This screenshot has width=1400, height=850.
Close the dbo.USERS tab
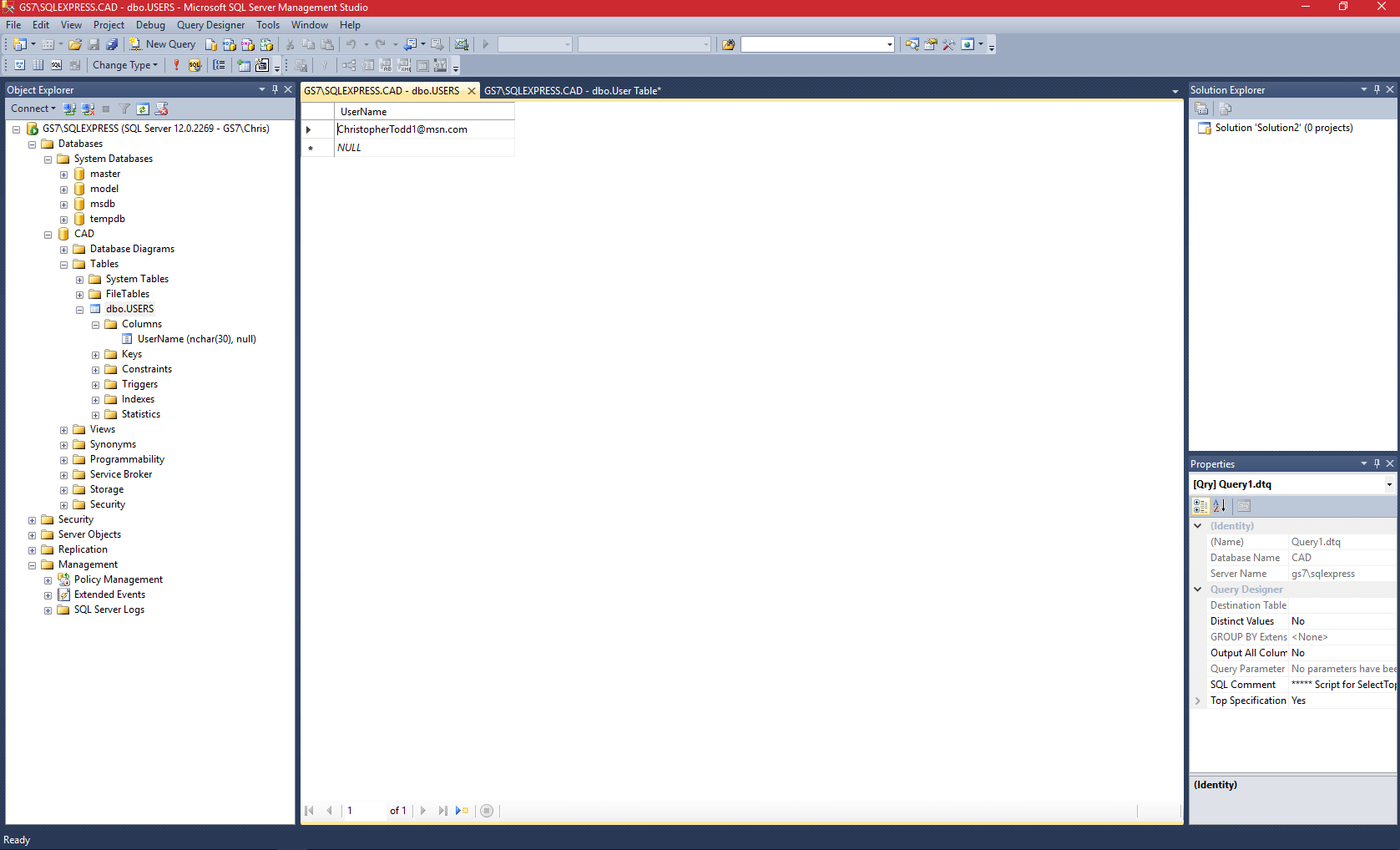point(472,91)
